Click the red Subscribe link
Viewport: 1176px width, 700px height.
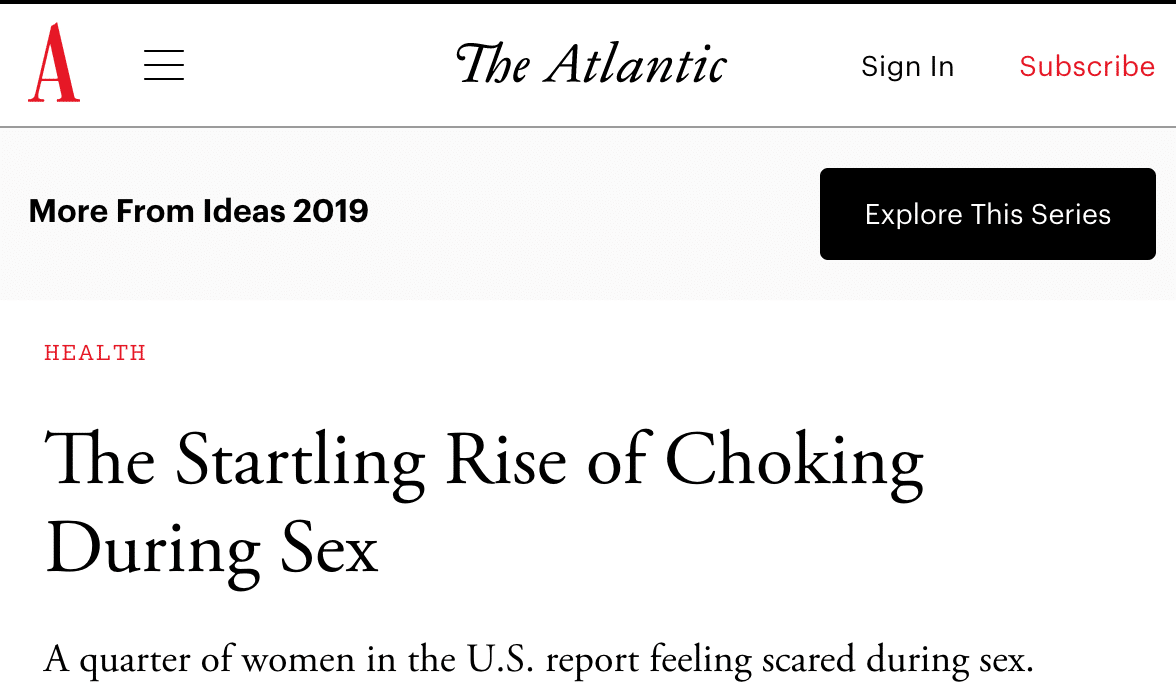pyautogui.click(x=1086, y=66)
